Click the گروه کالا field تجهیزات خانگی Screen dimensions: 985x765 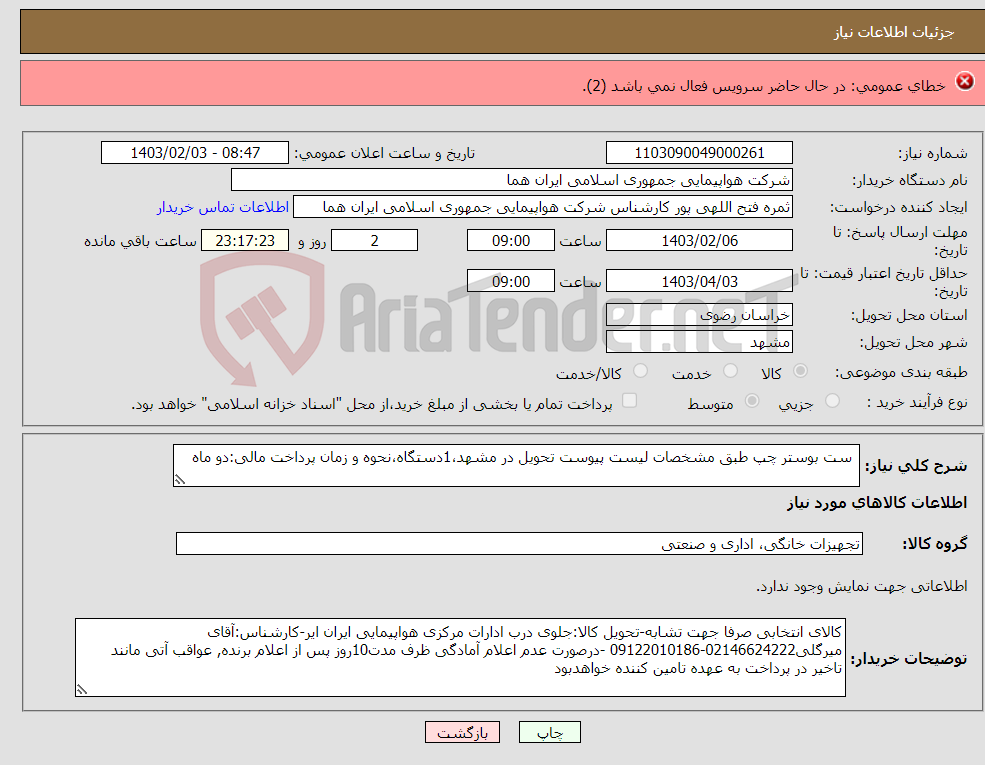pos(519,544)
